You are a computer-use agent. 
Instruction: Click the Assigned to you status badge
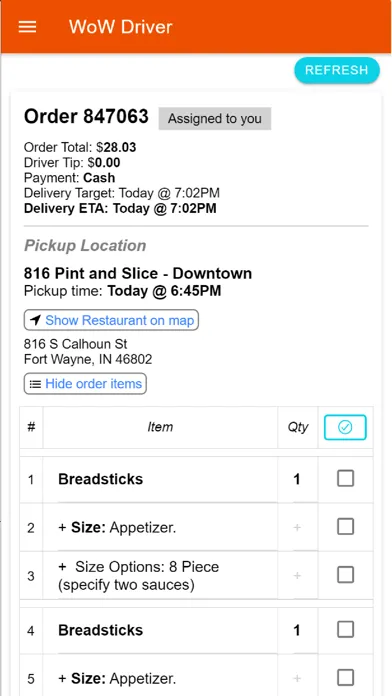click(x=215, y=119)
